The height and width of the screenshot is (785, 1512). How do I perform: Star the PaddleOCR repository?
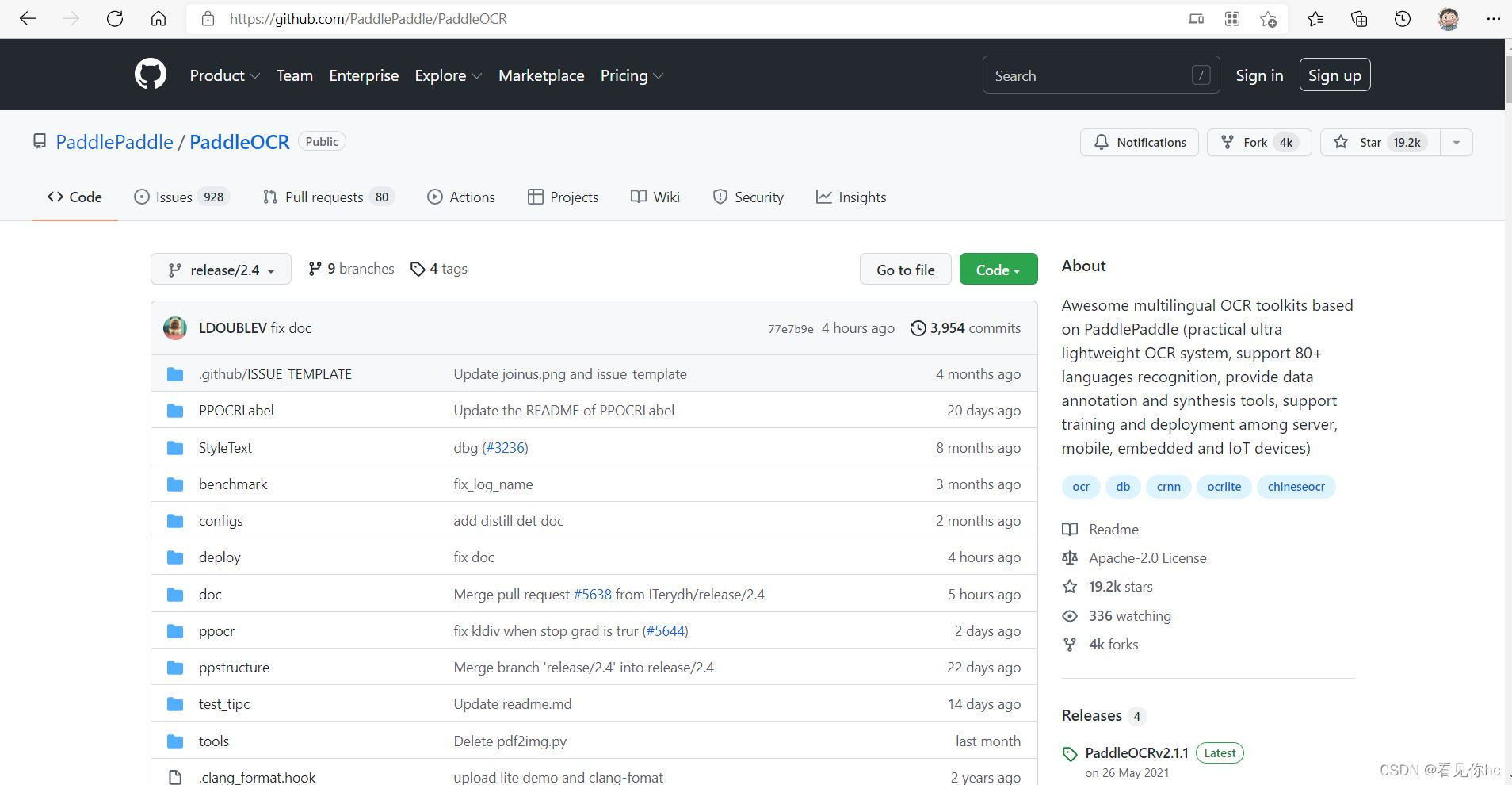[1380, 143]
